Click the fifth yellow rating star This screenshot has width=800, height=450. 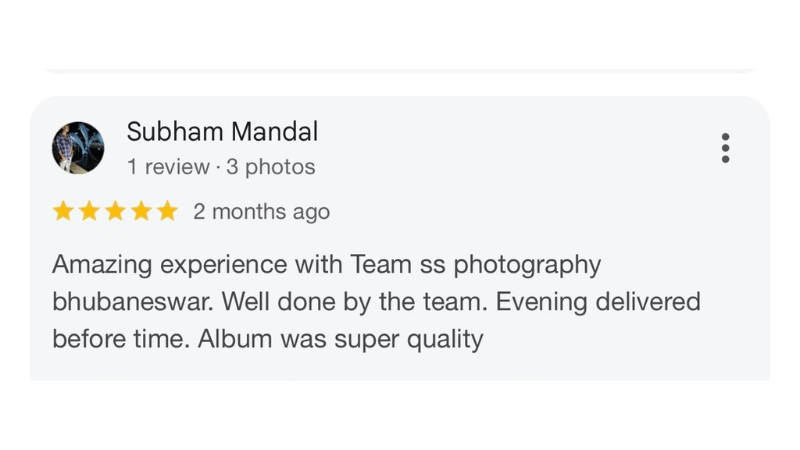click(x=167, y=211)
